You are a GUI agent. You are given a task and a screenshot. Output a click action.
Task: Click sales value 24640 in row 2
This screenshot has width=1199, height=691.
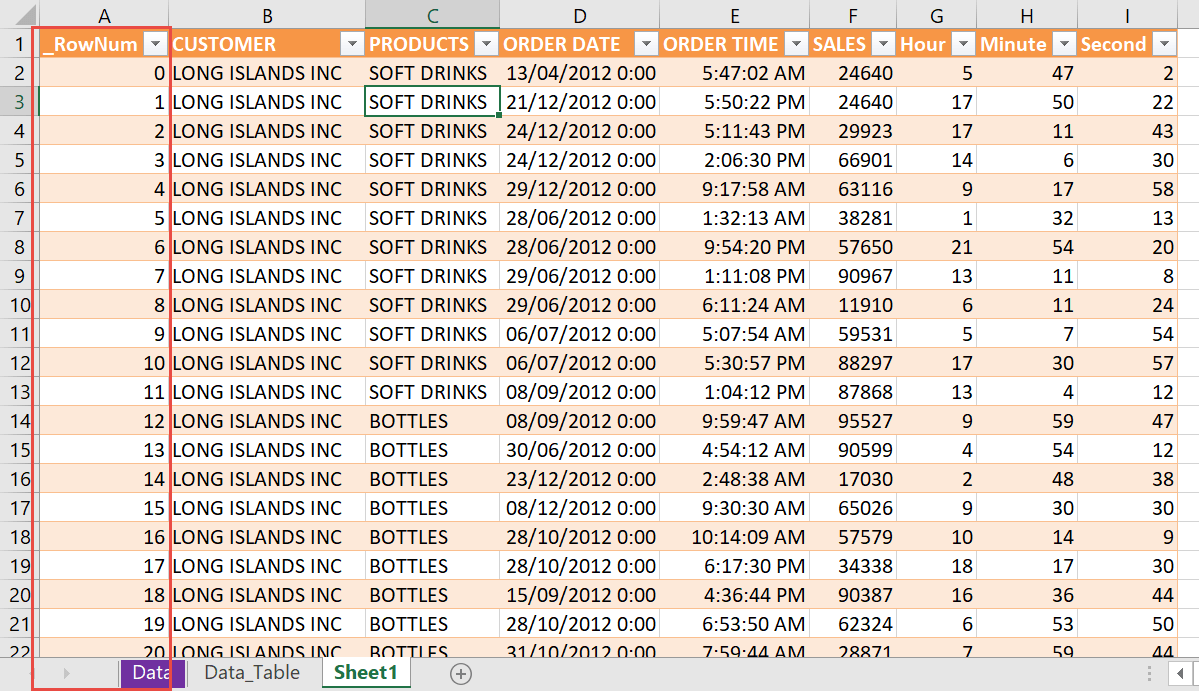pos(853,73)
